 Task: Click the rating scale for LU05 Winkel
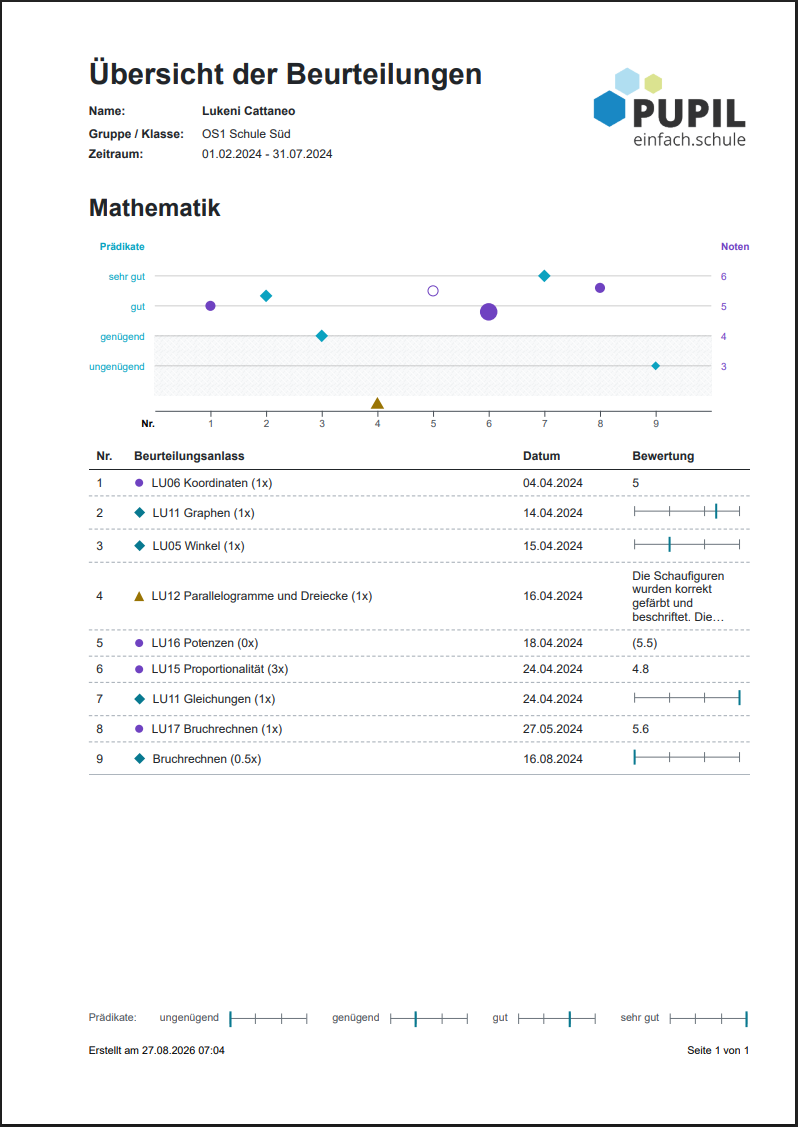[x=687, y=545]
